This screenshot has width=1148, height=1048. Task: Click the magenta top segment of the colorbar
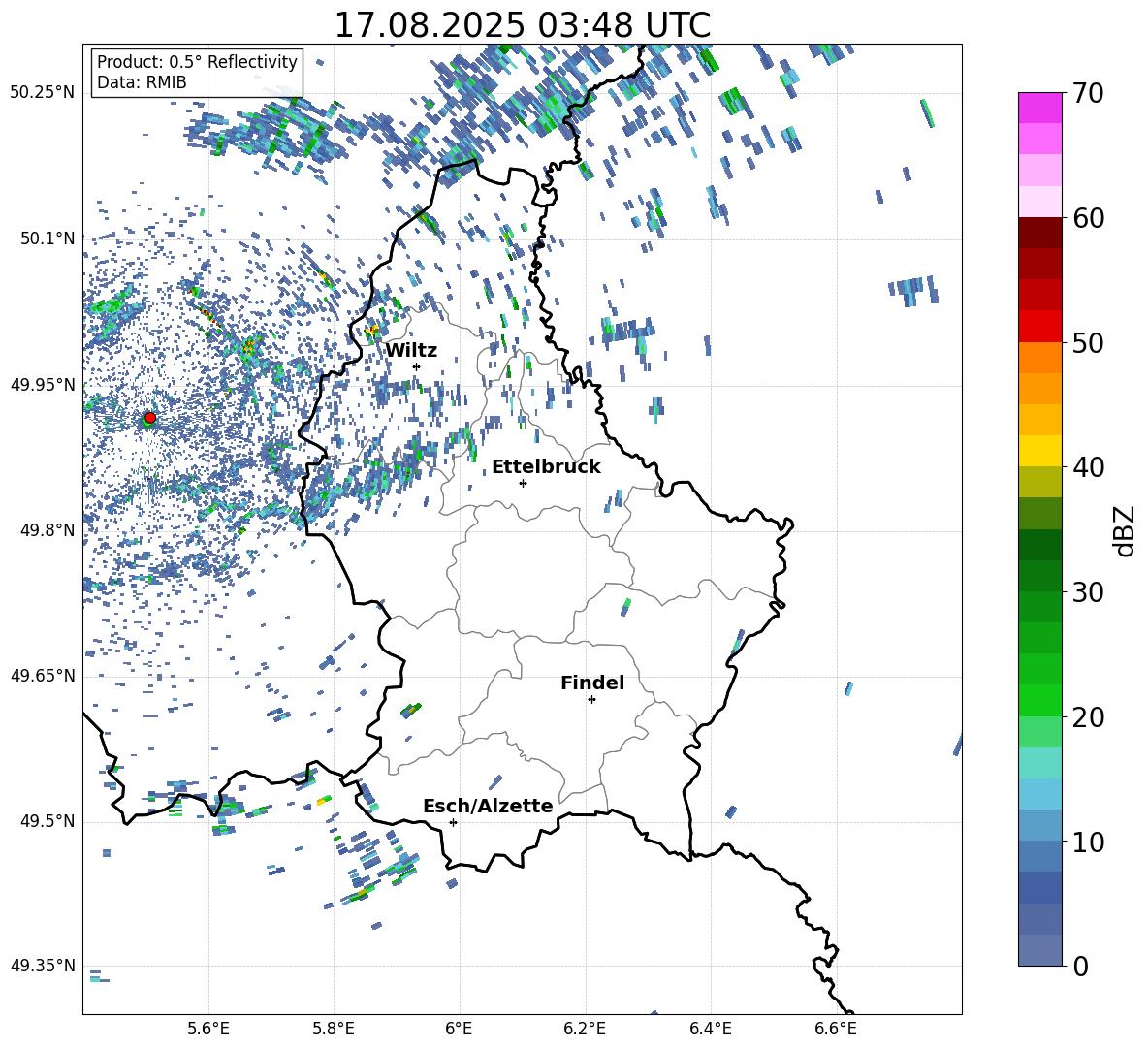pyautogui.click(x=1039, y=108)
